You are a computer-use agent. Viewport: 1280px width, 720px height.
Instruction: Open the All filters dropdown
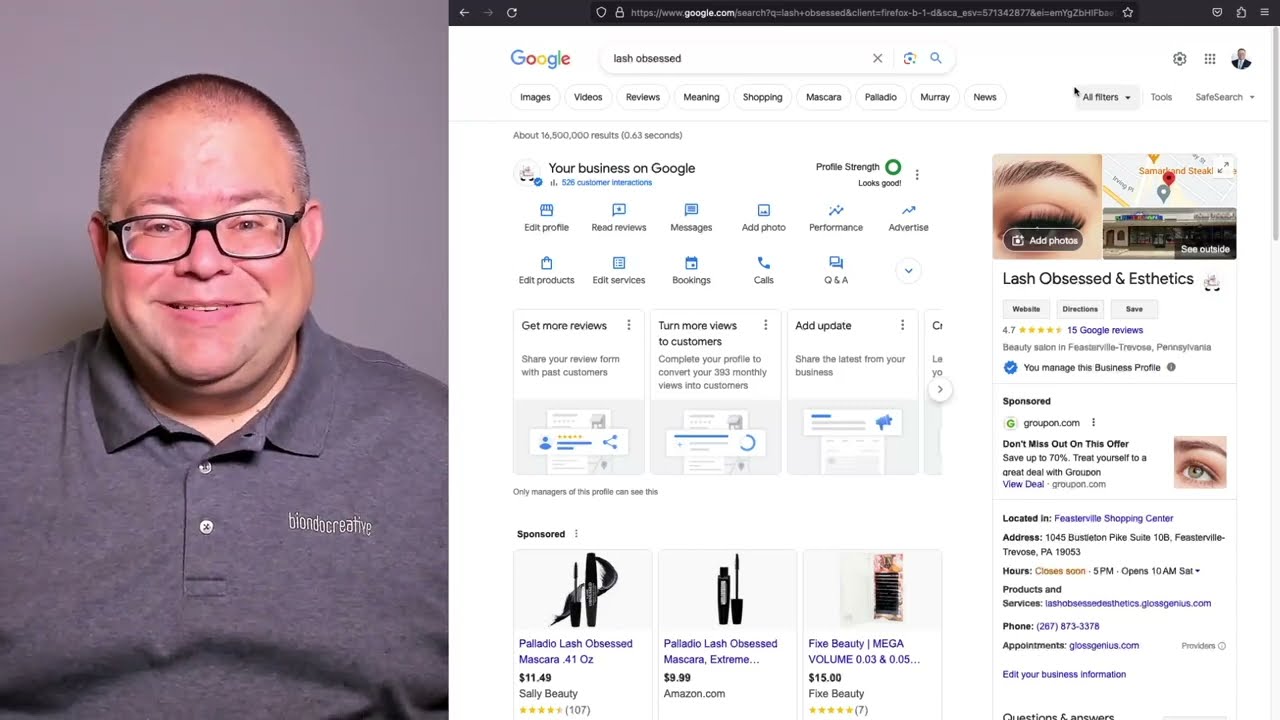coord(1106,97)
